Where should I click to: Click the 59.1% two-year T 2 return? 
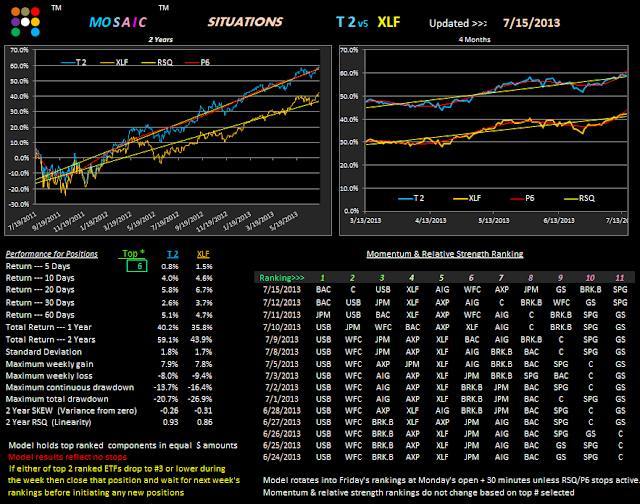168,340
